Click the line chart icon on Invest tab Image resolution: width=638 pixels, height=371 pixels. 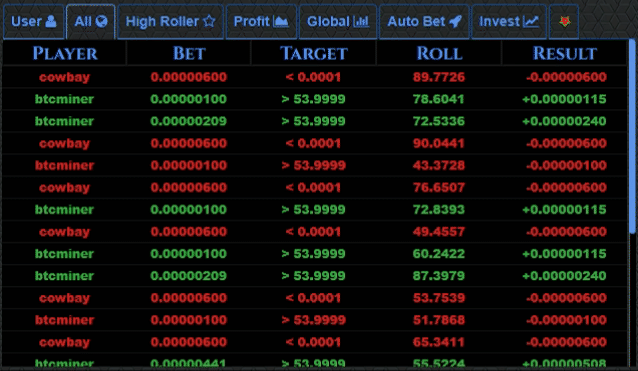pyautogui.click(x=531, y=22)
